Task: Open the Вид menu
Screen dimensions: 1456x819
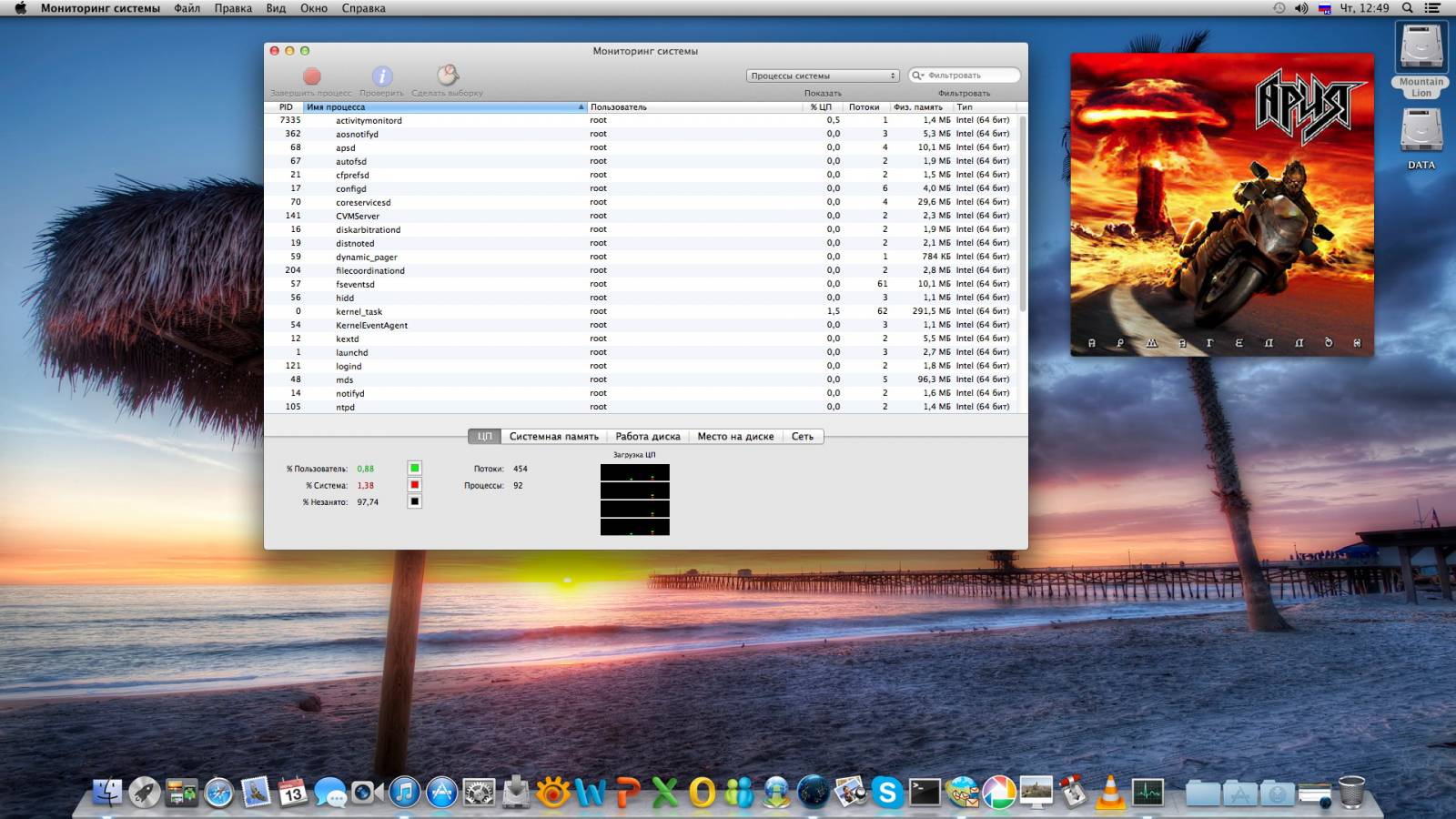Action: 276,8
